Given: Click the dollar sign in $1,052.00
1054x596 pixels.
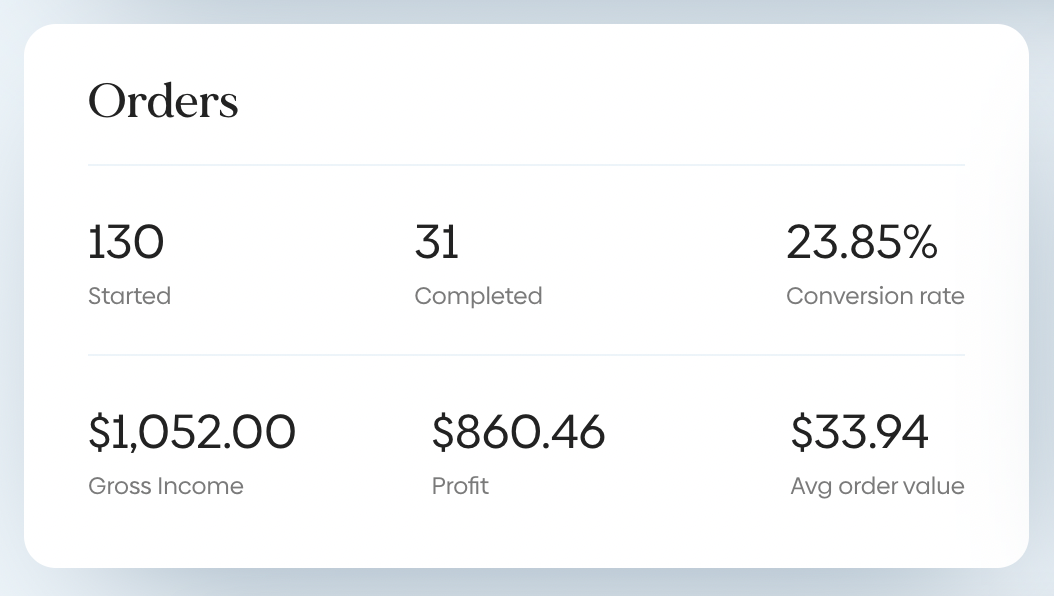Looking at the screenshot, I should 97,433.
